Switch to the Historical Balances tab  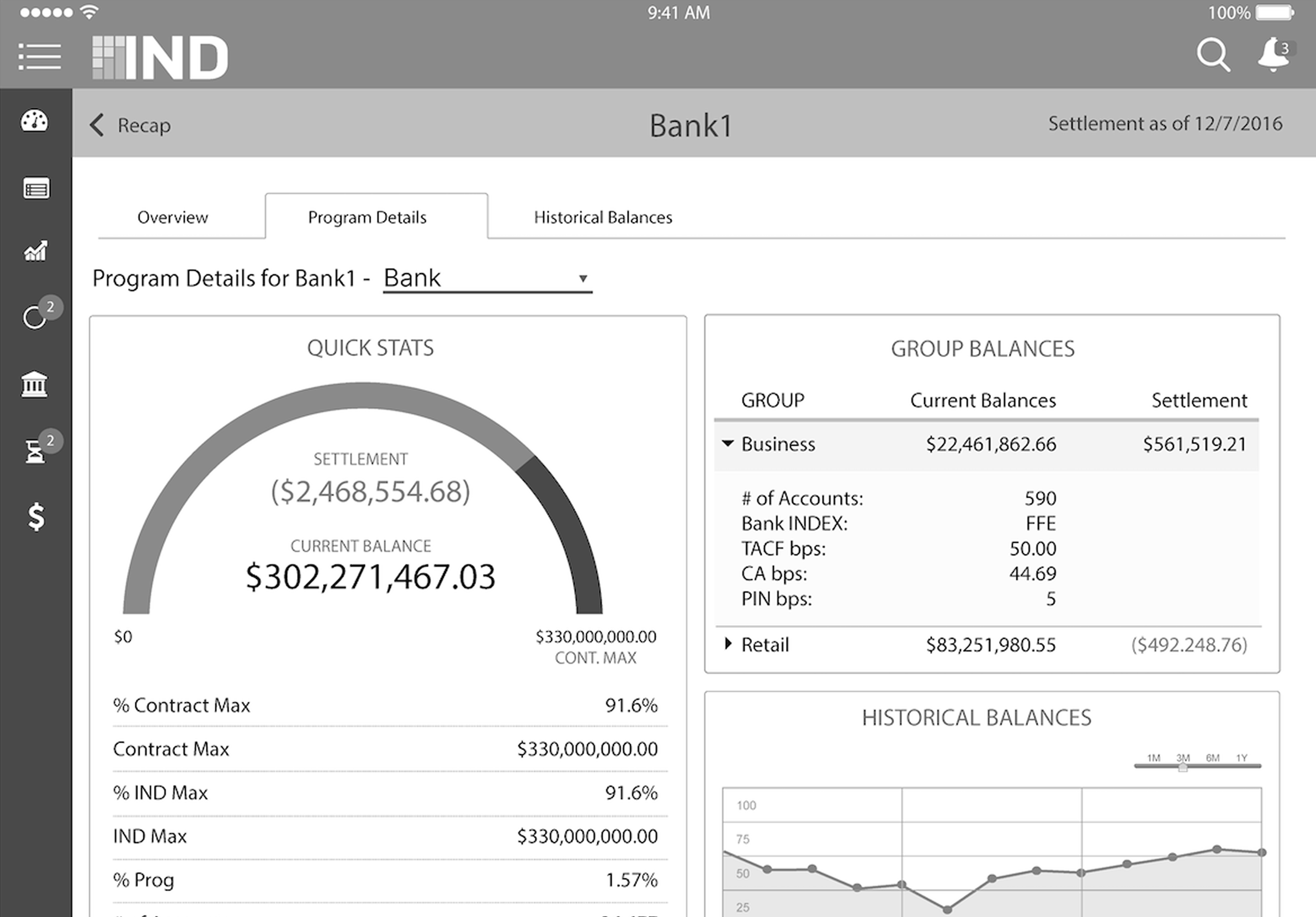click(x=603, y=217)
